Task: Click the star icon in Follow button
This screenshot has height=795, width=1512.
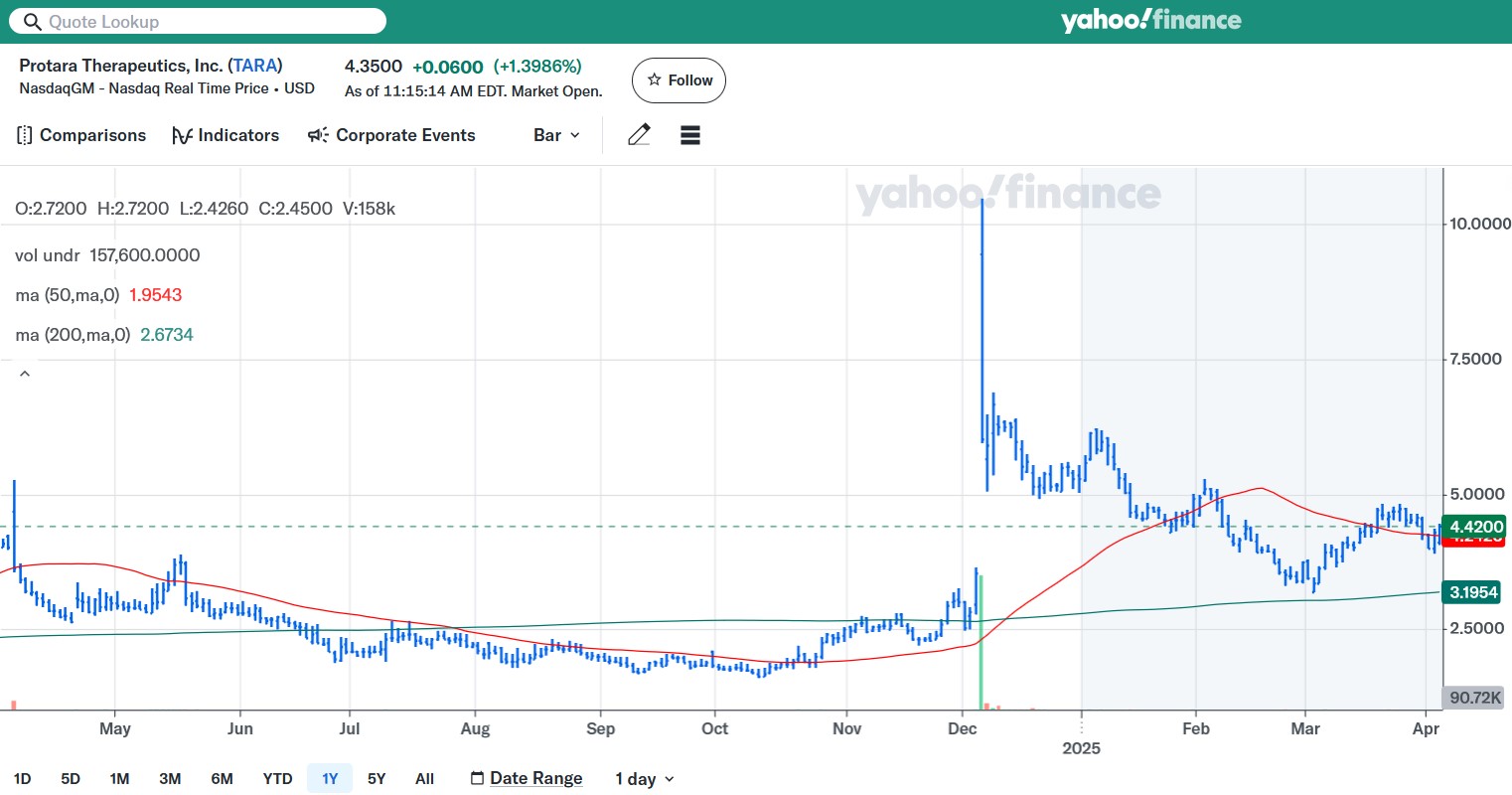Action: [x=654, y=79]
